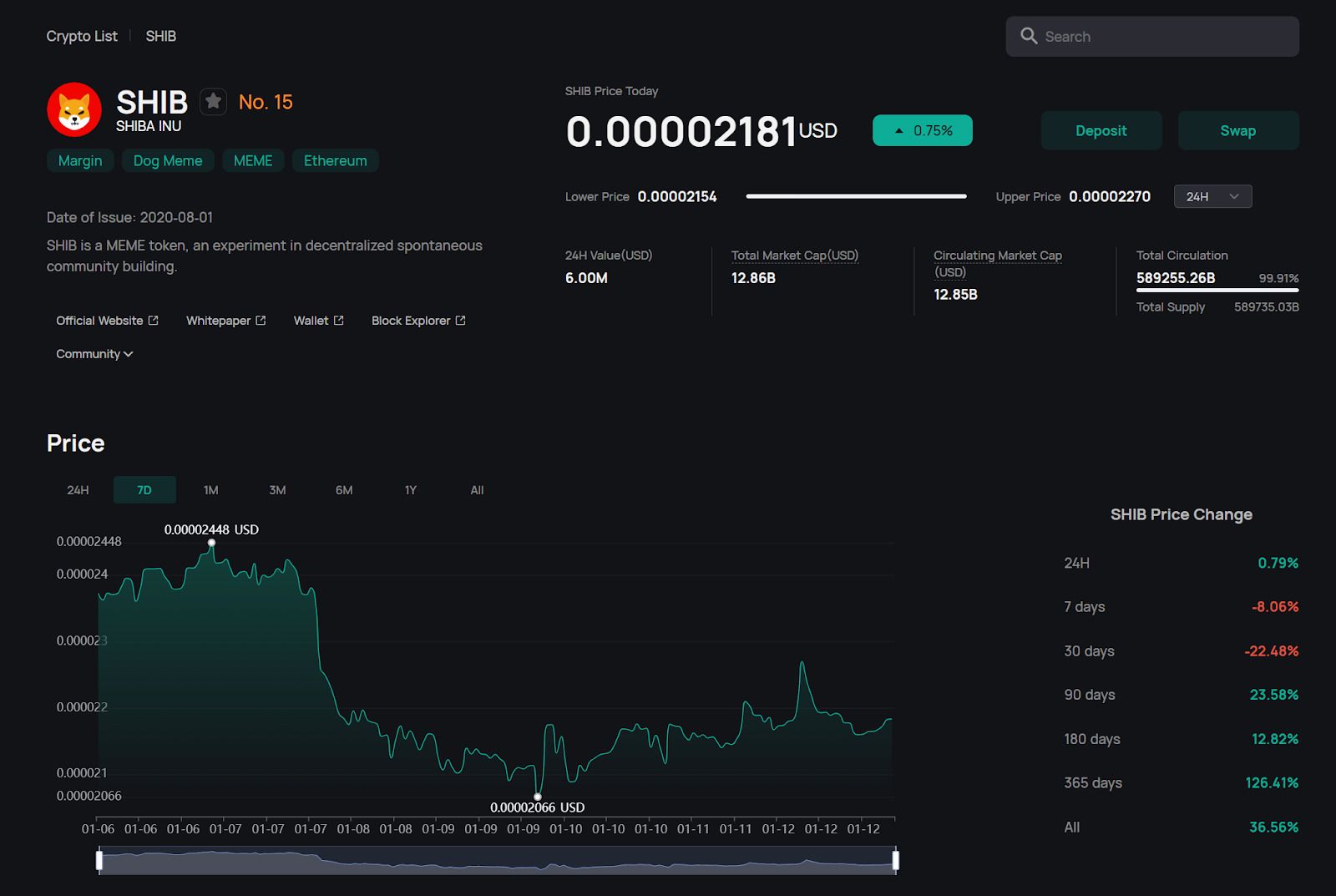Click the All 36.56% price change value
This screenshot has width=1336, height=896.
(x=1274, y=828)
